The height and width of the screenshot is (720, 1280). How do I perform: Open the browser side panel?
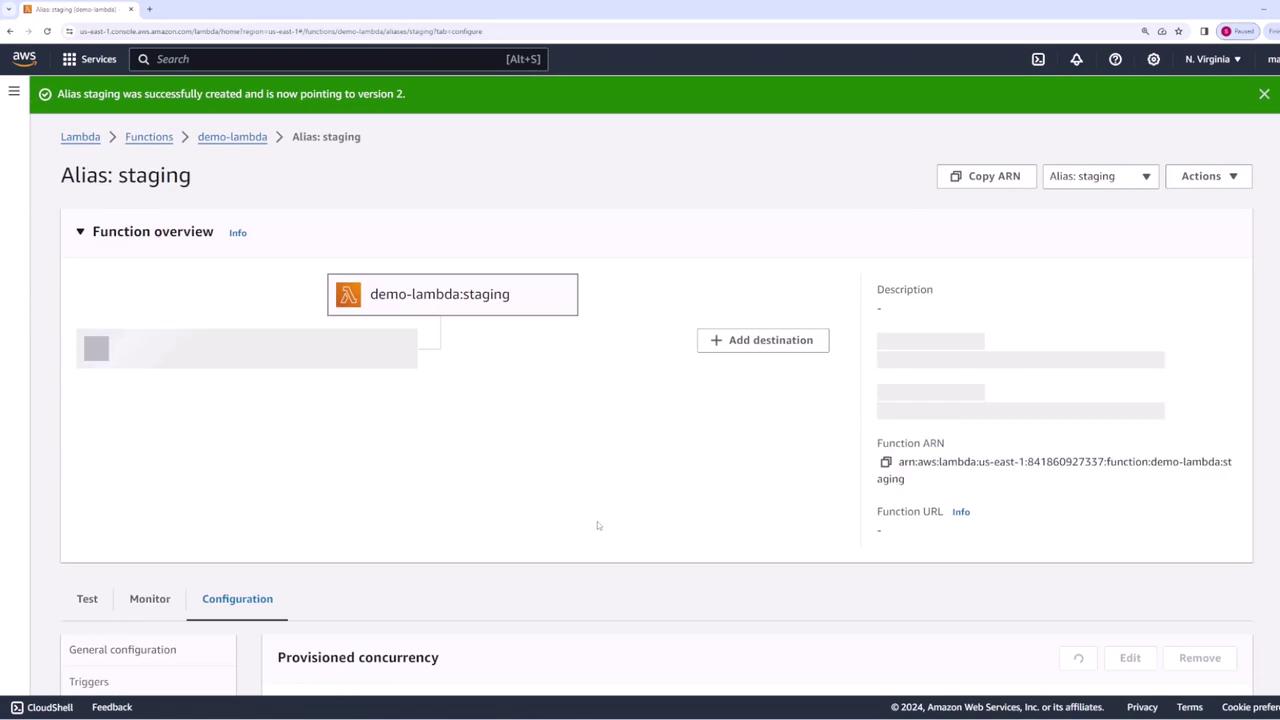coord(1204,31)
